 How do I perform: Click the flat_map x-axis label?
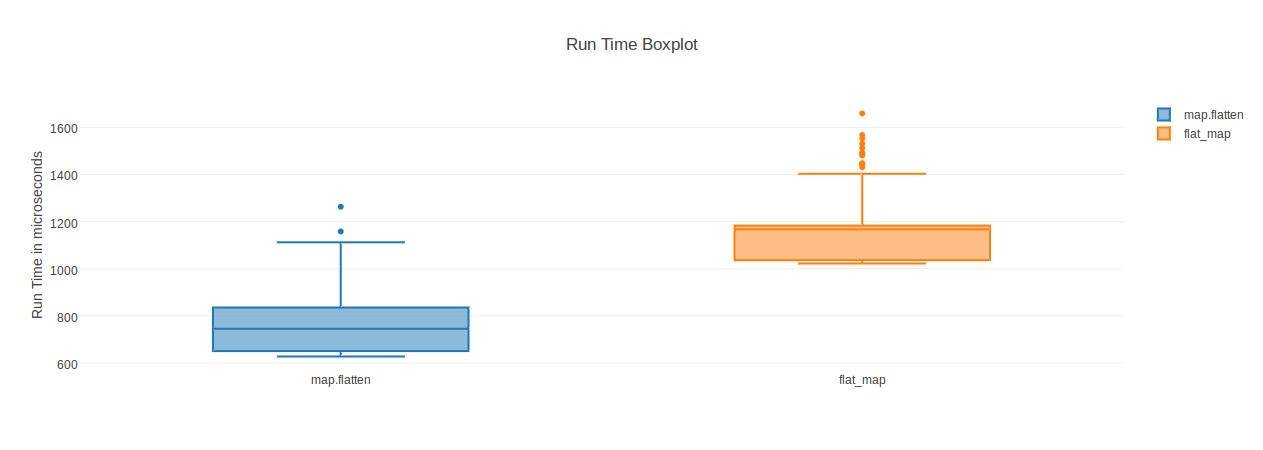tap(862, 380)
